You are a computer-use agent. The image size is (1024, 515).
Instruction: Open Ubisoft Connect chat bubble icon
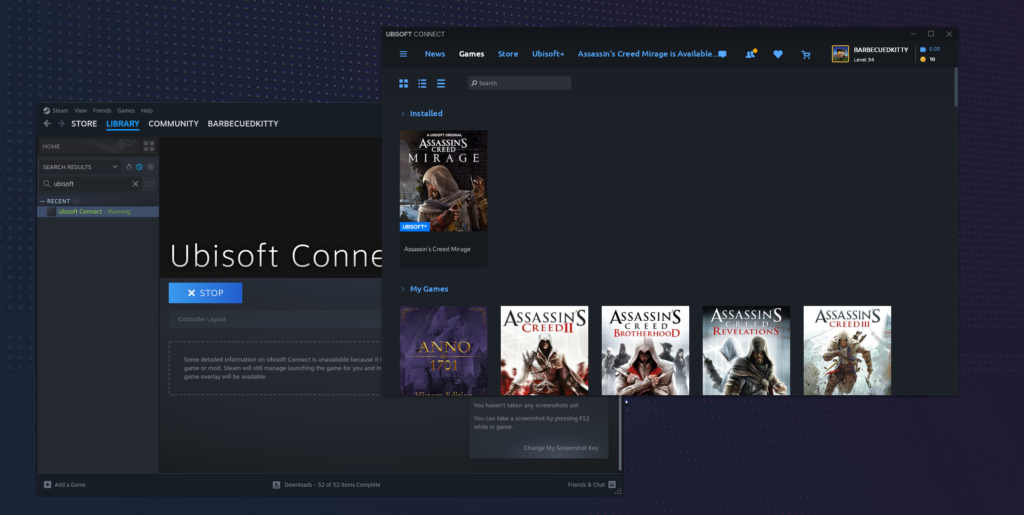tap(722, 54)
